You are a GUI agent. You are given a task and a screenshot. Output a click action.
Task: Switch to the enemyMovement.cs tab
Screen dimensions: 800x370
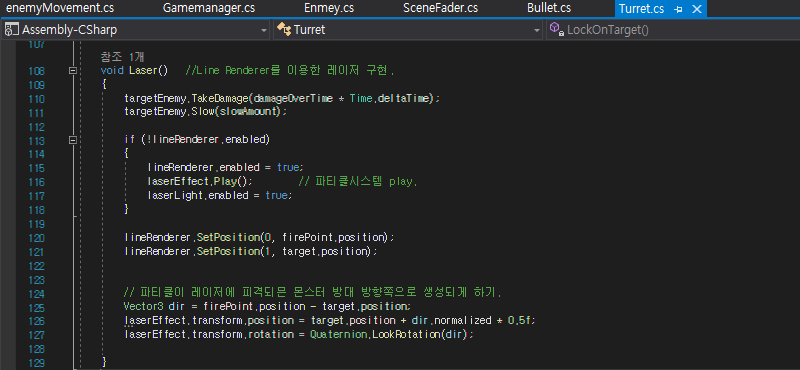[x=60, y=8]
